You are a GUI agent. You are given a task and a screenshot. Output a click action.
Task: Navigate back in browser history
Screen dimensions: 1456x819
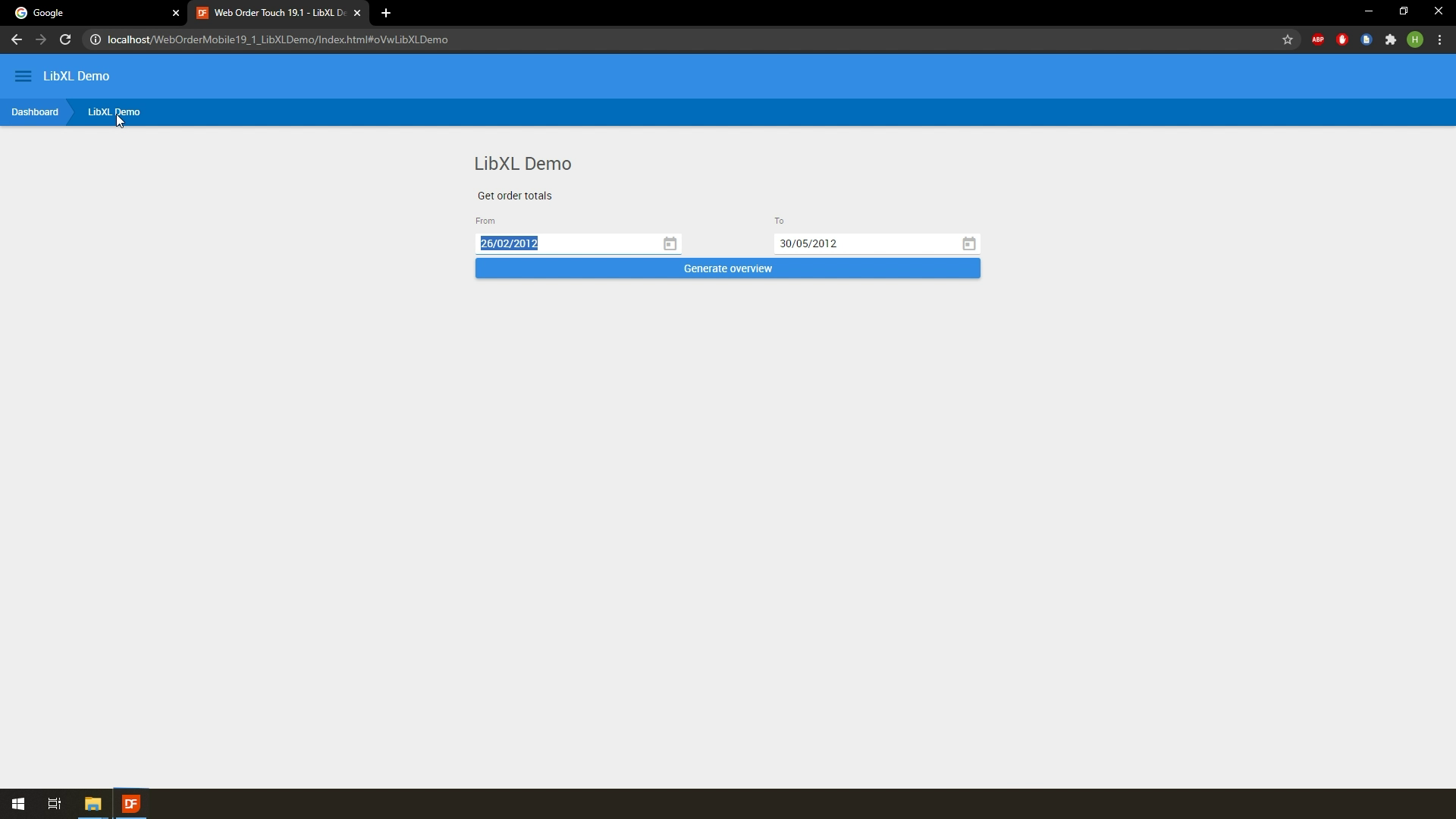17,39
